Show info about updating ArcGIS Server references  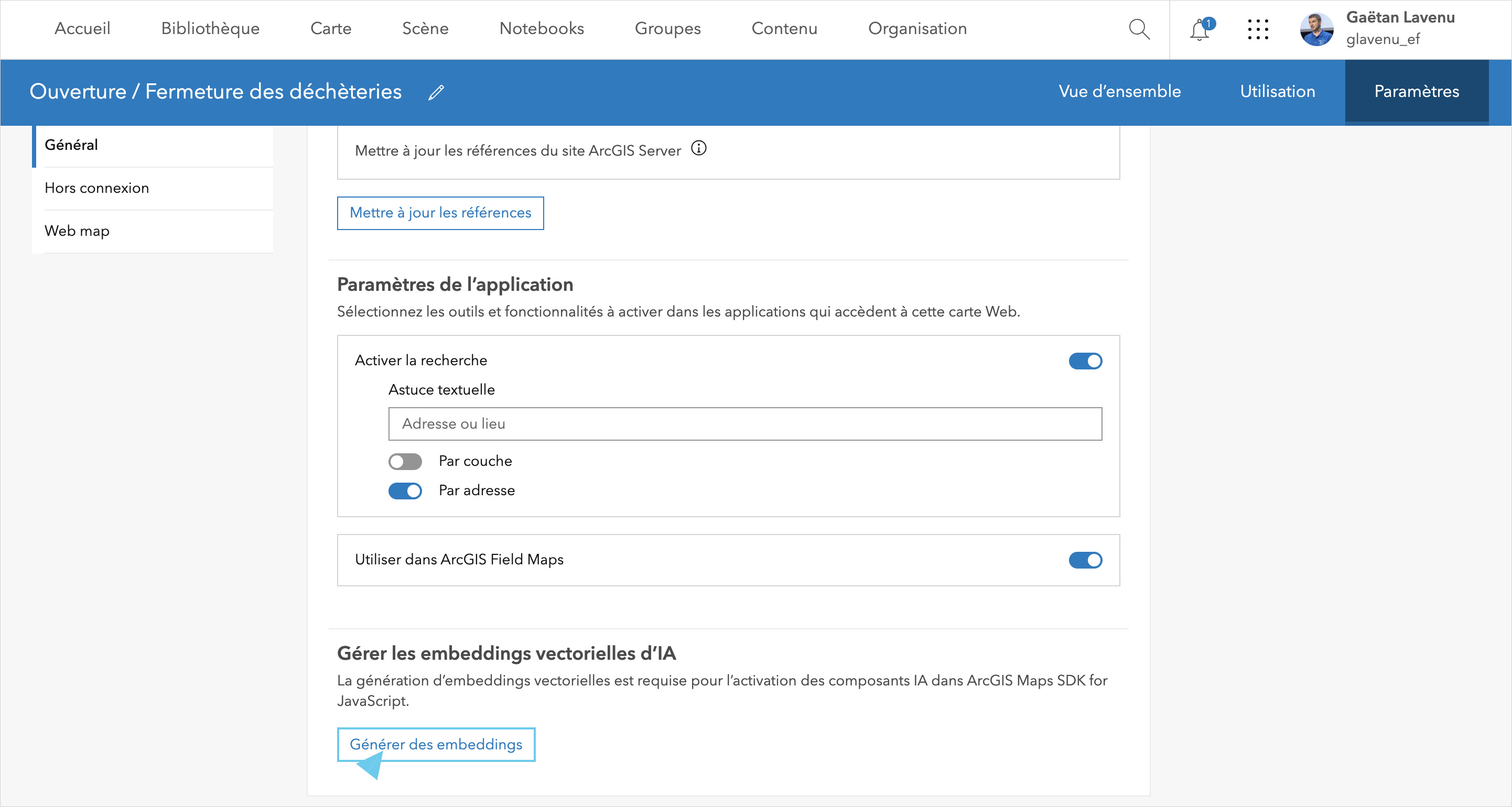pyautogui.click(x=698, y=148)
